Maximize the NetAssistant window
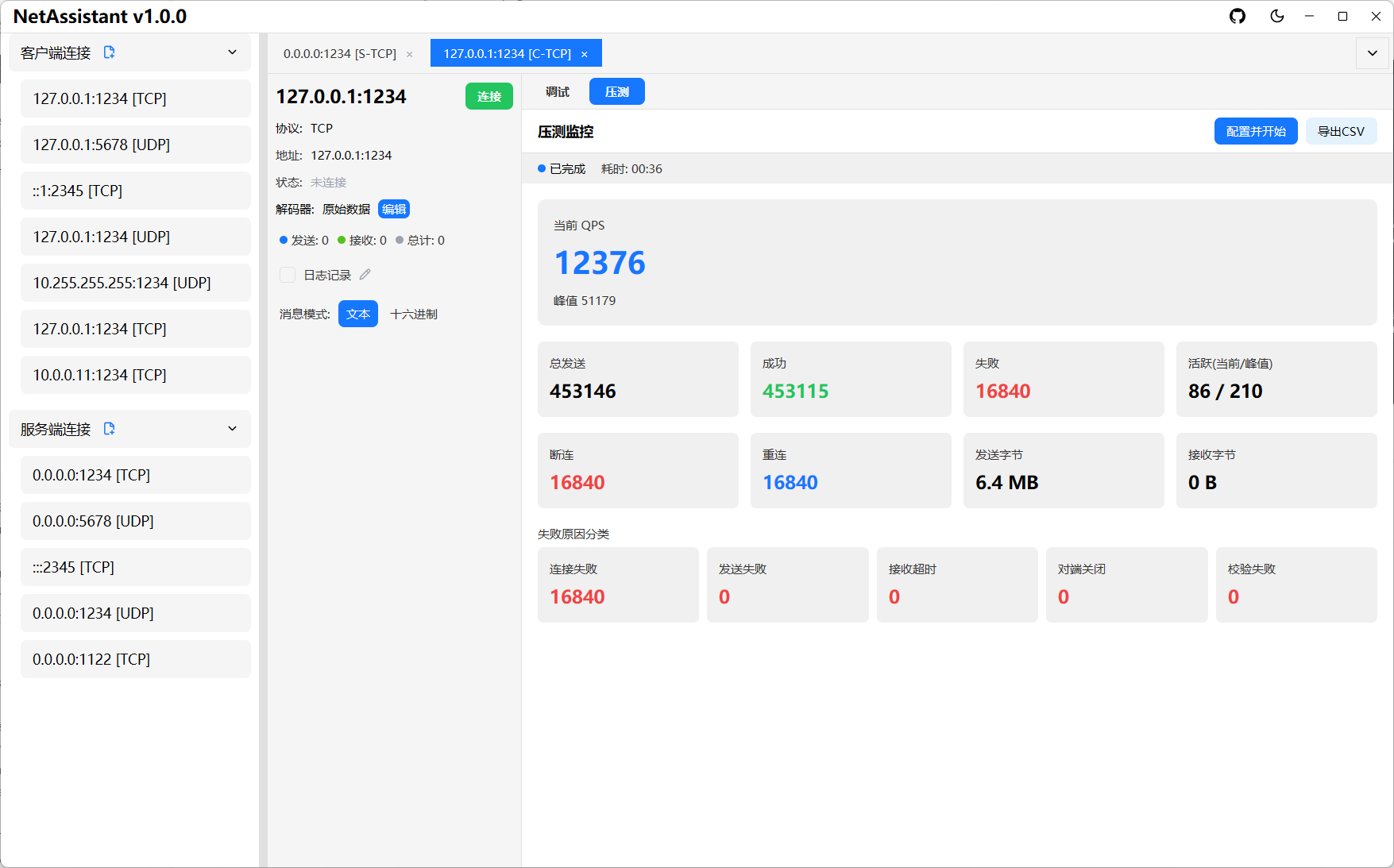The width and height of the screenshot is (1394, 868). (1342, 16)
